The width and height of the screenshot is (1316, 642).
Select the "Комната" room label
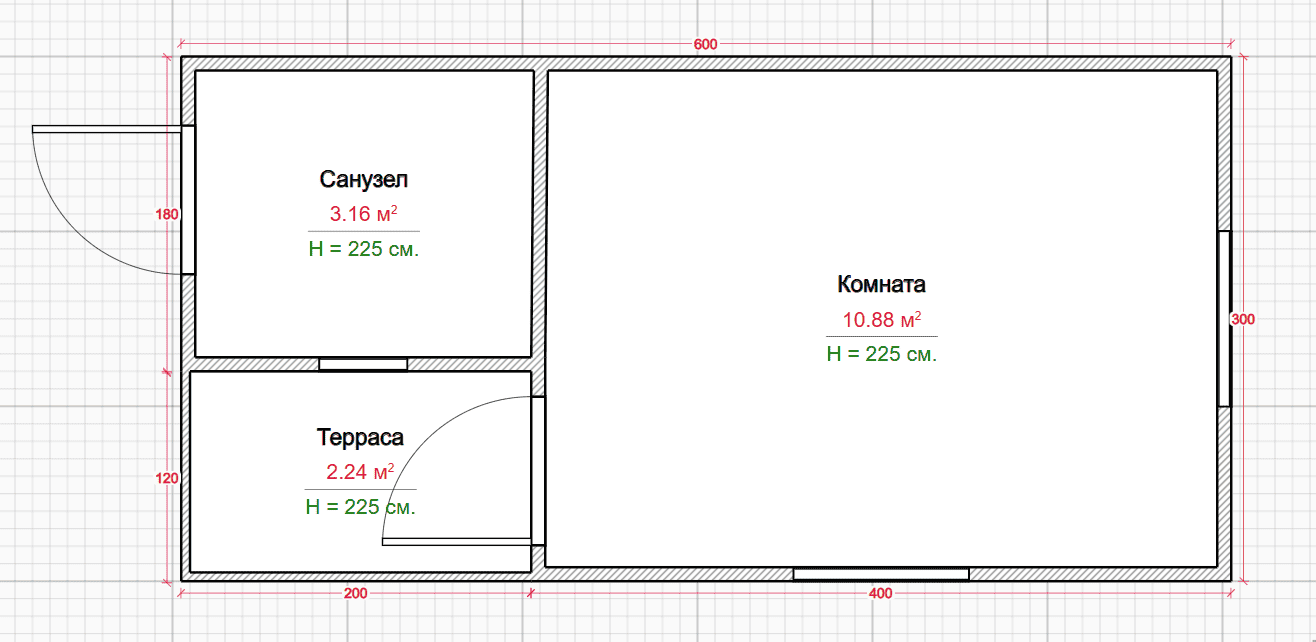click(881, 284)
